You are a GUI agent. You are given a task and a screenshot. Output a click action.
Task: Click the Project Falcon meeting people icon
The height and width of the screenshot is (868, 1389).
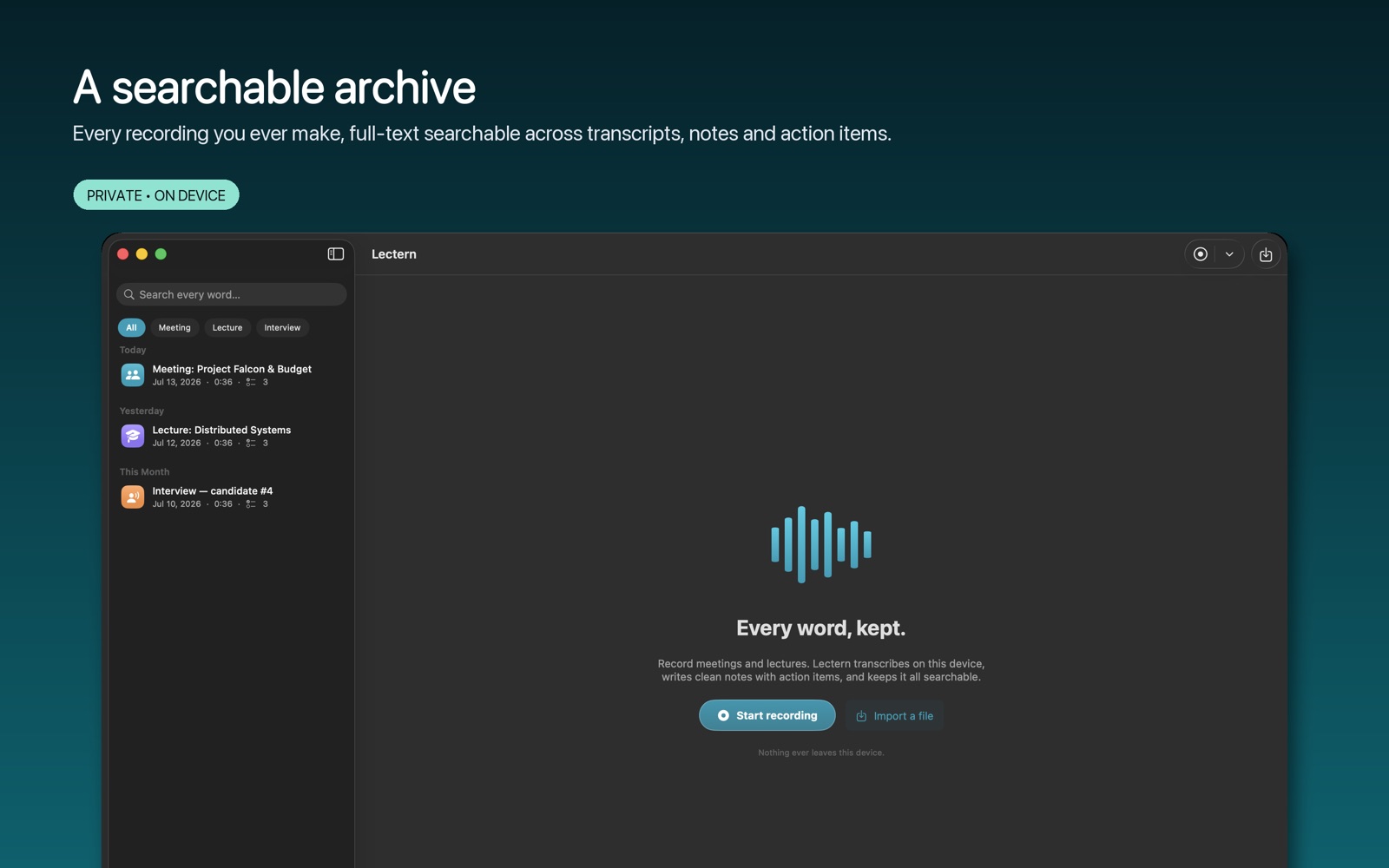pos(133,375)
